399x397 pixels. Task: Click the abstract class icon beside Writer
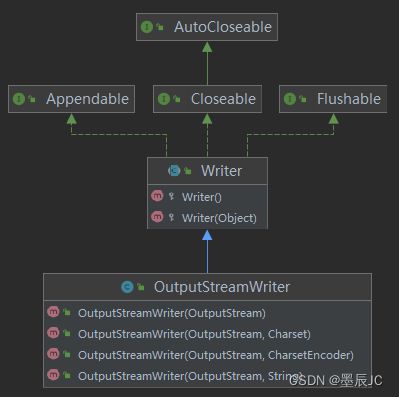click(x=174, y=171)
